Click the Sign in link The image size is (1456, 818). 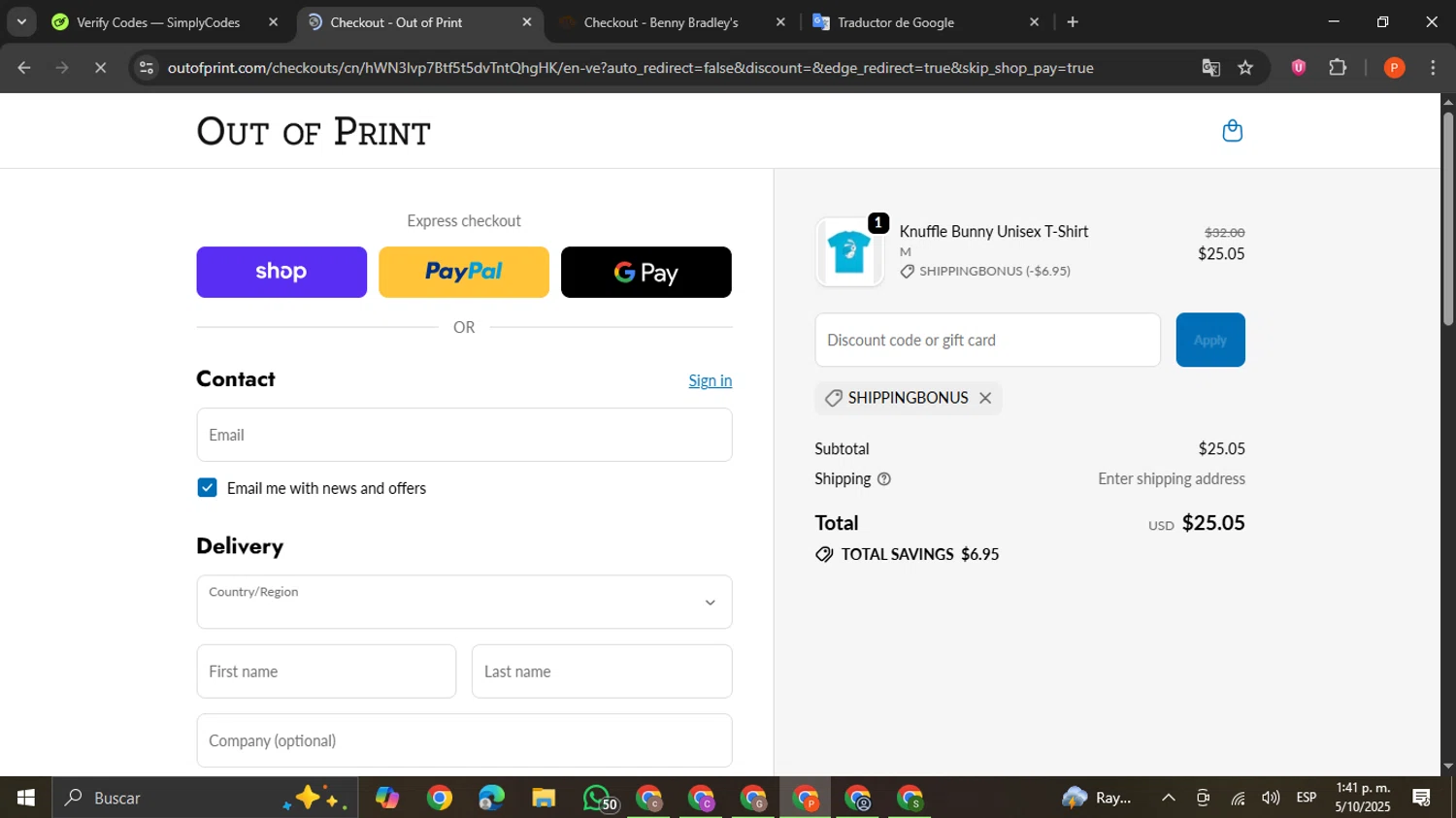tap(711, 380)
